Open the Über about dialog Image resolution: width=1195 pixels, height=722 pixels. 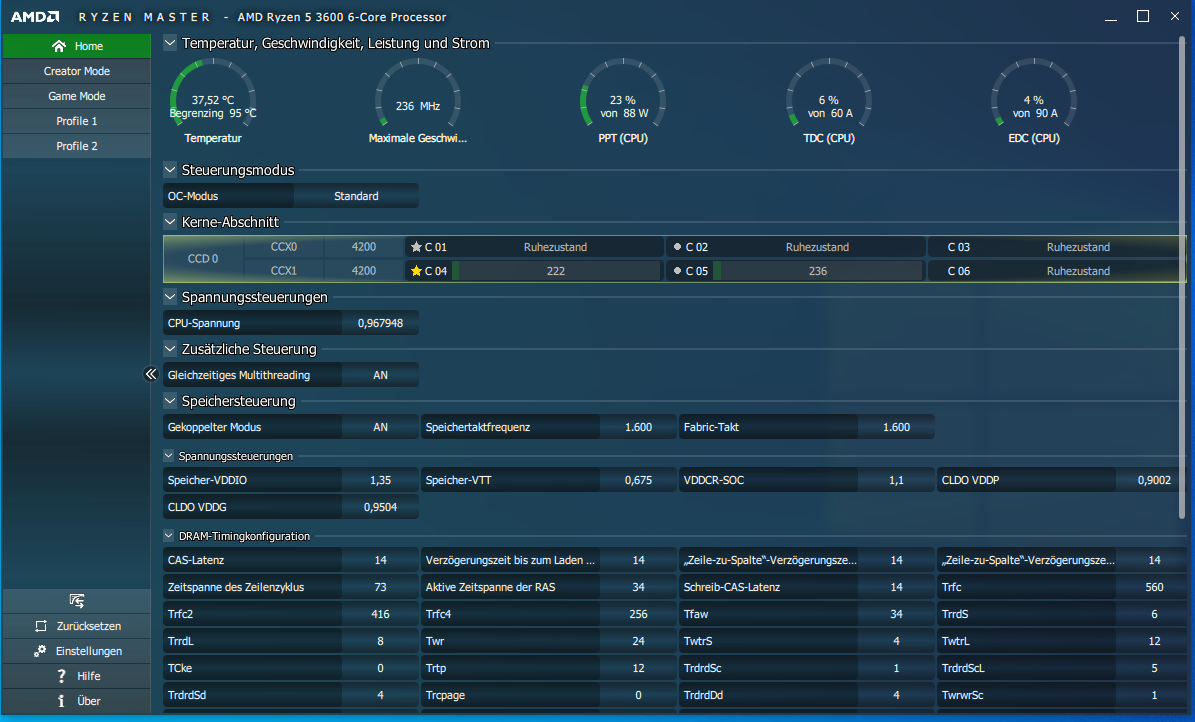[x=76, y=701]
